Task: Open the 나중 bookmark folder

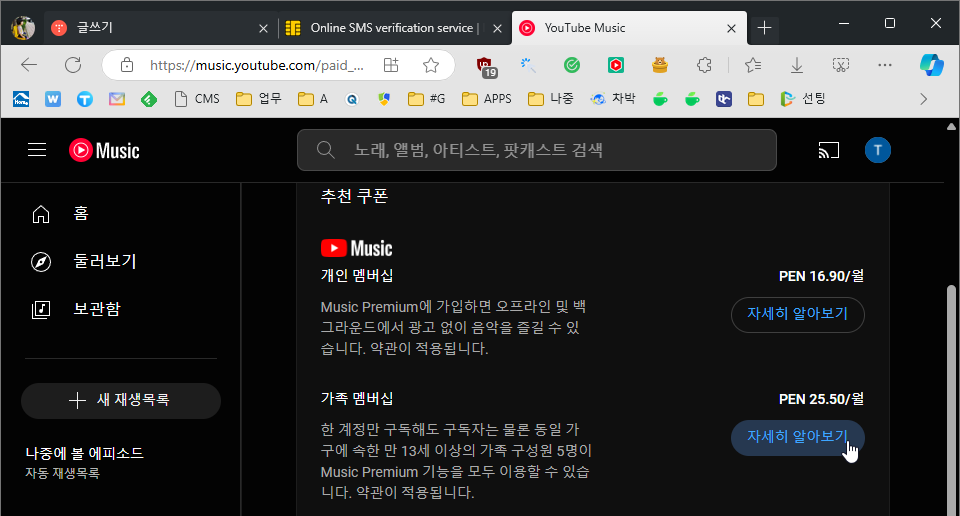Action: click(550, 99)
